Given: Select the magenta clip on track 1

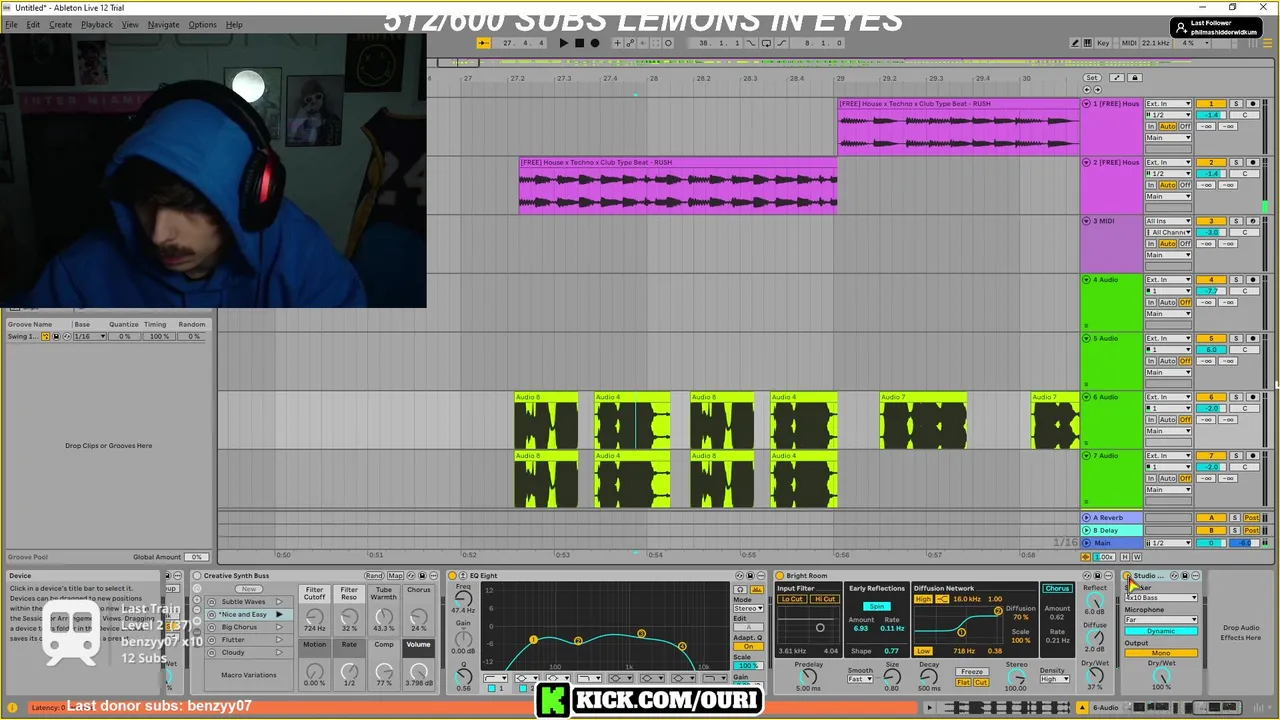Looking at the screenshot, I should click(x=958, y=127).
